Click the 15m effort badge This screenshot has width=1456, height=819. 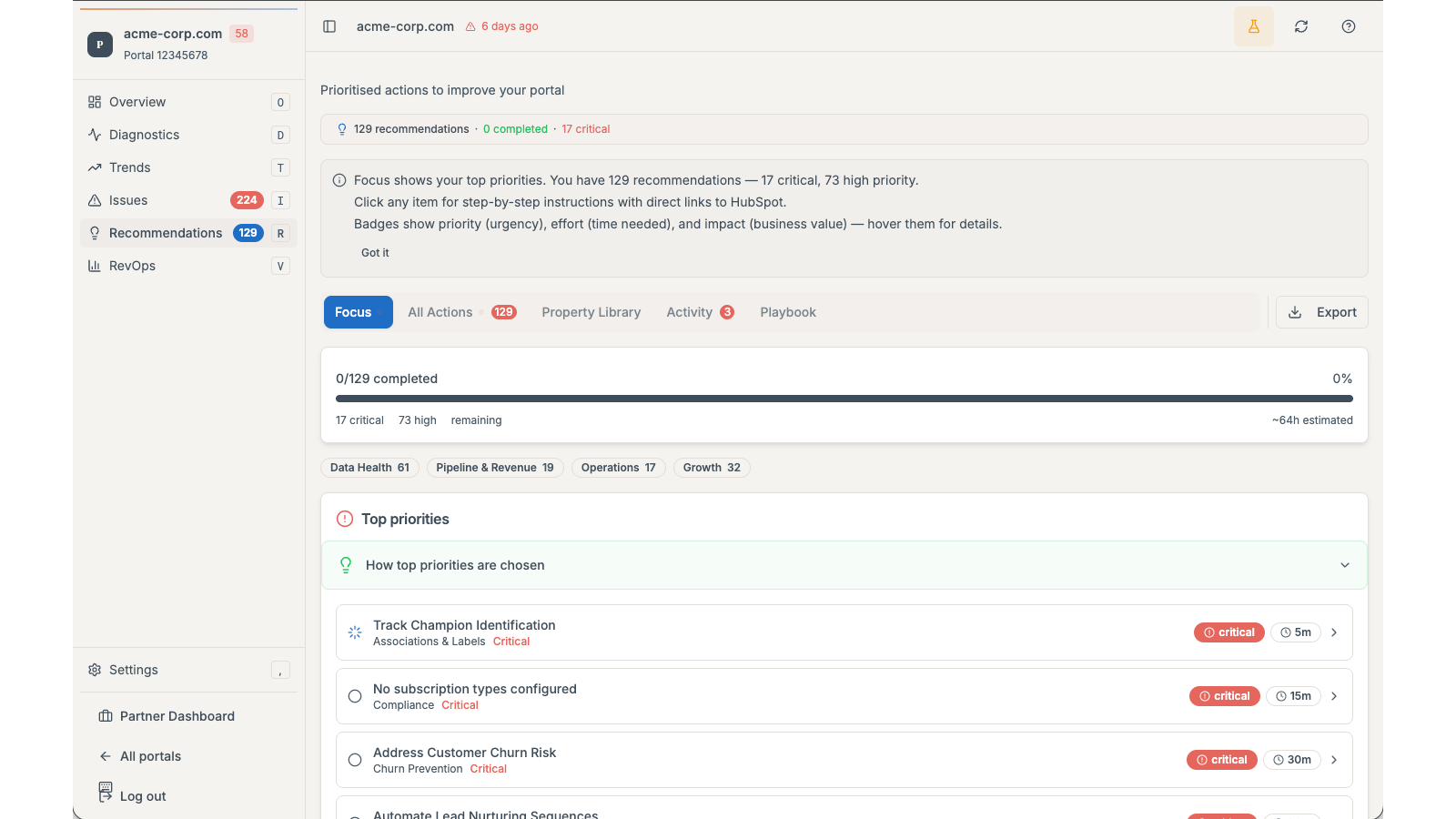click(1293, 696)
